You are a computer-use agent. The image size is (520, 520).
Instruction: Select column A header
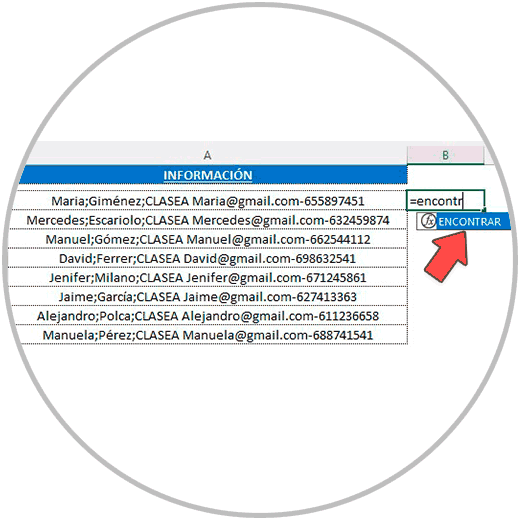(x=207, y=155)
